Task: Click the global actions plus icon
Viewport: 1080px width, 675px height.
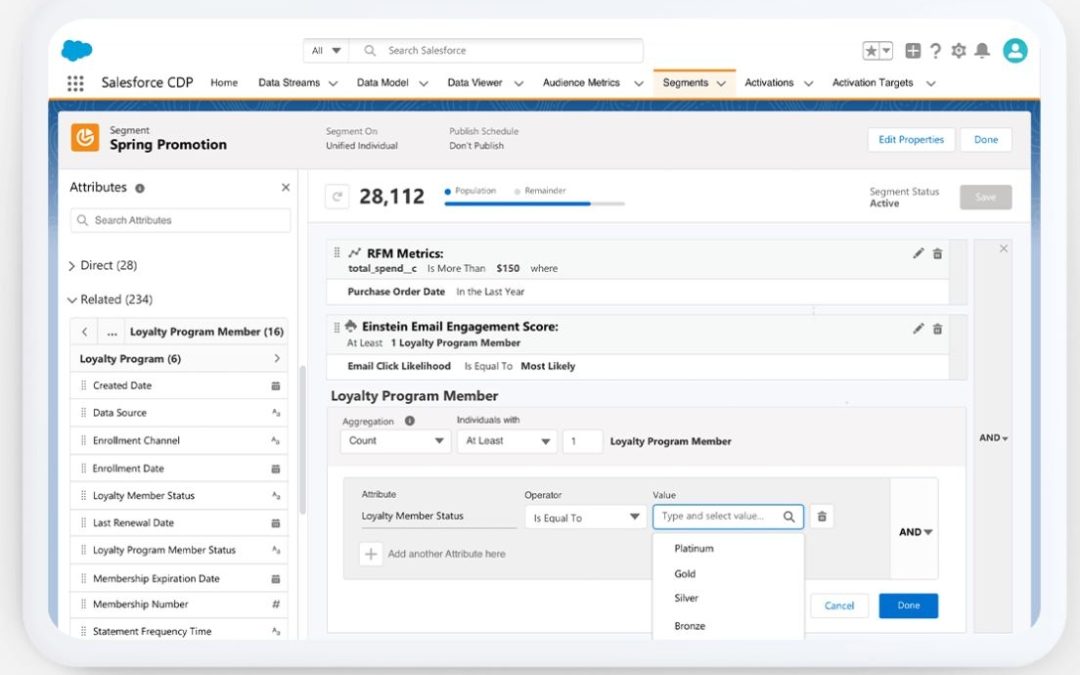Action: (913, 50)
